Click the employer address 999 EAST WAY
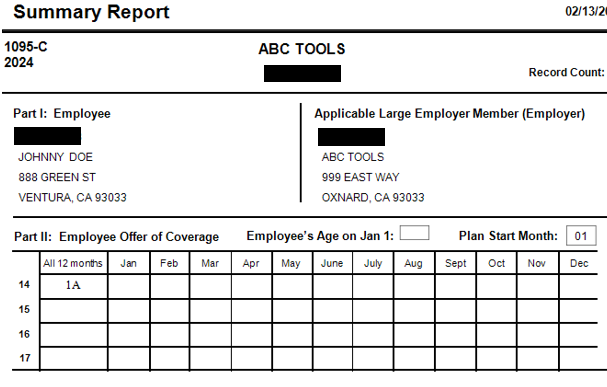The height and width of the screenshot is (387, 607). coord(360,177)
